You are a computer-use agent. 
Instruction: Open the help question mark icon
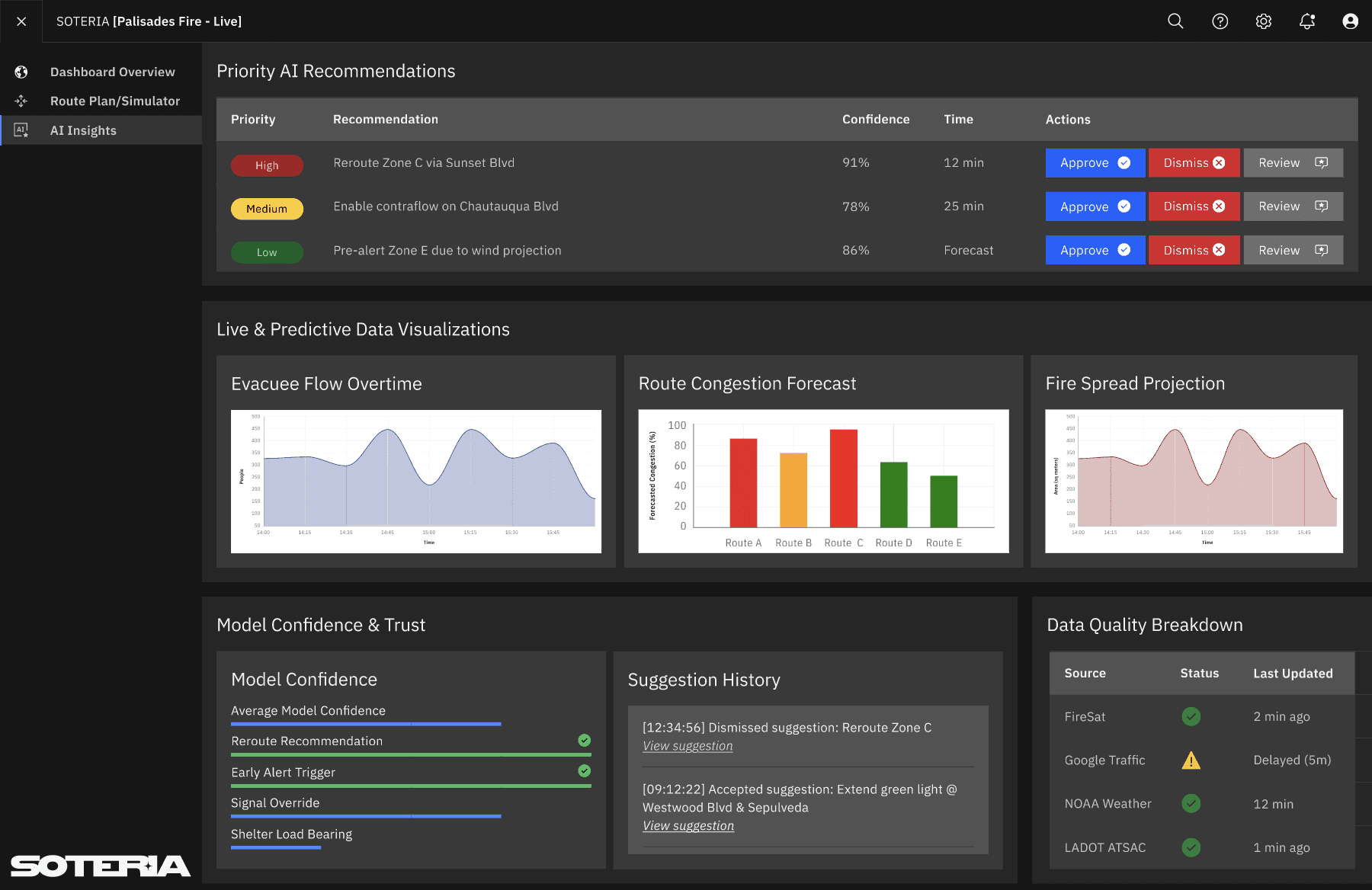tap(1220, 21)
